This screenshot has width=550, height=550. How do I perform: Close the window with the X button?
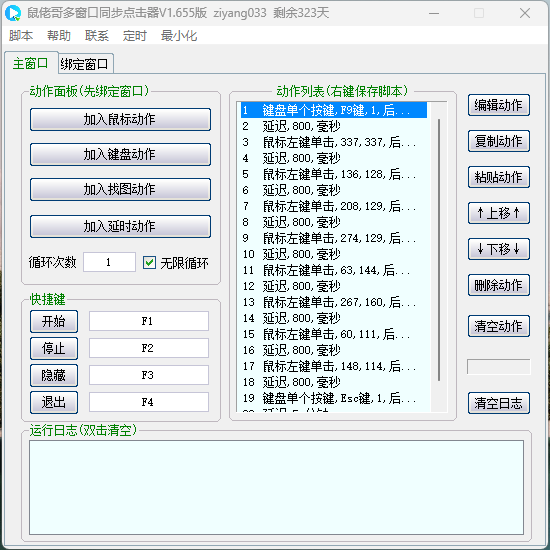(525, 13)
